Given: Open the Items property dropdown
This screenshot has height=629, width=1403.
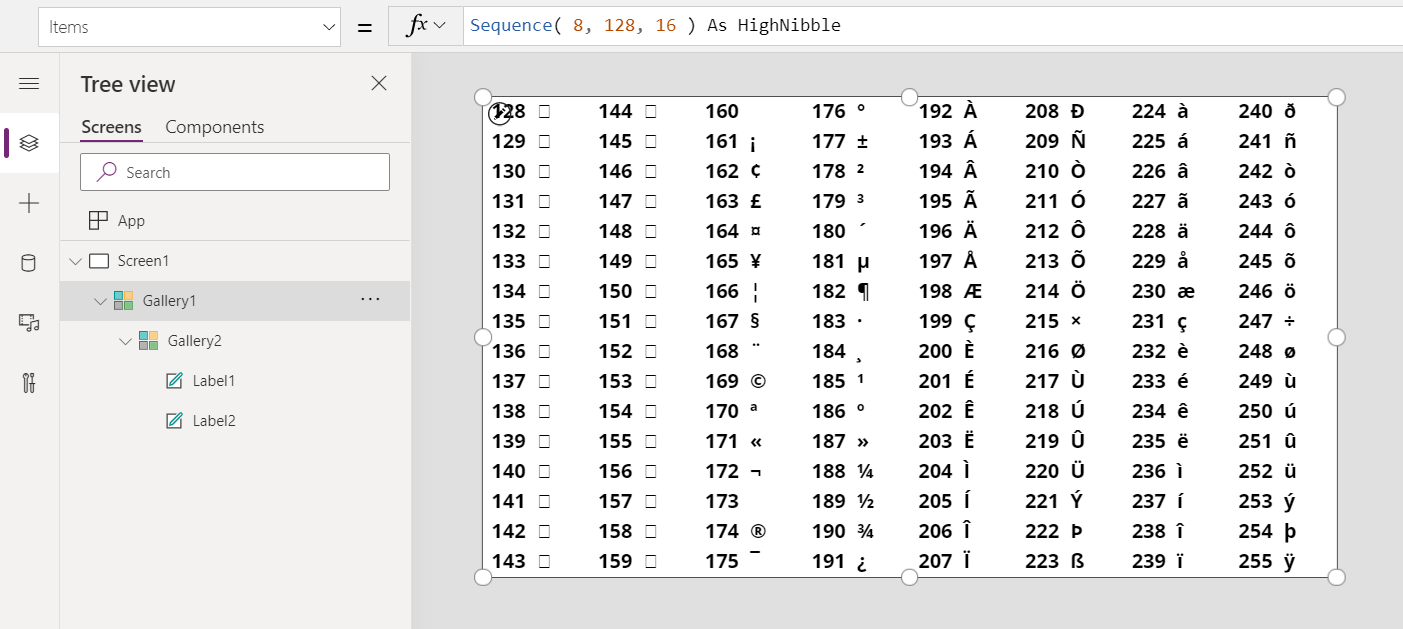Looking at the screenshot, I should (330, 25).
